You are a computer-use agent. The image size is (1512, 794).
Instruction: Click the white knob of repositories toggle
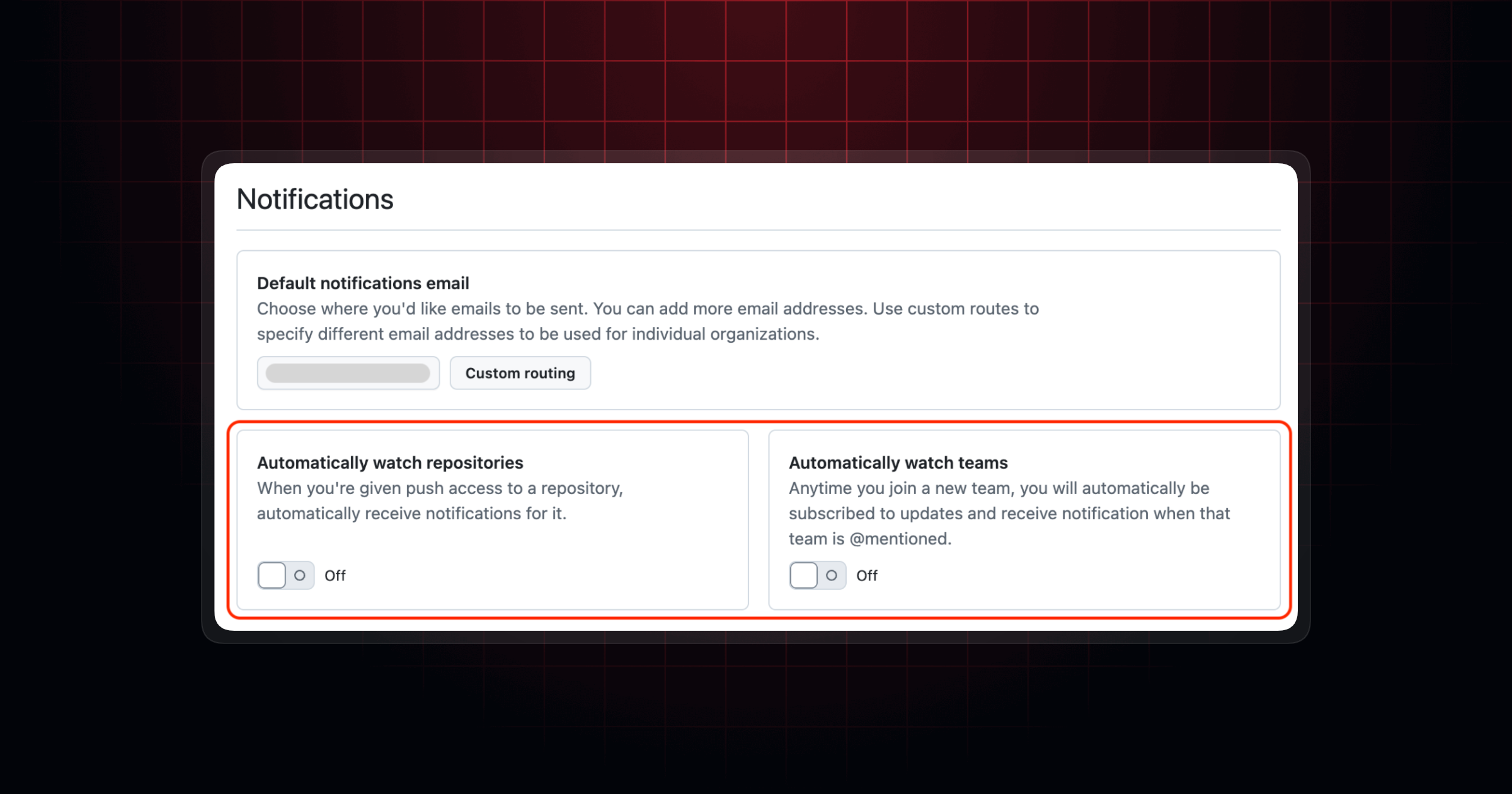[x=272, y=575]
